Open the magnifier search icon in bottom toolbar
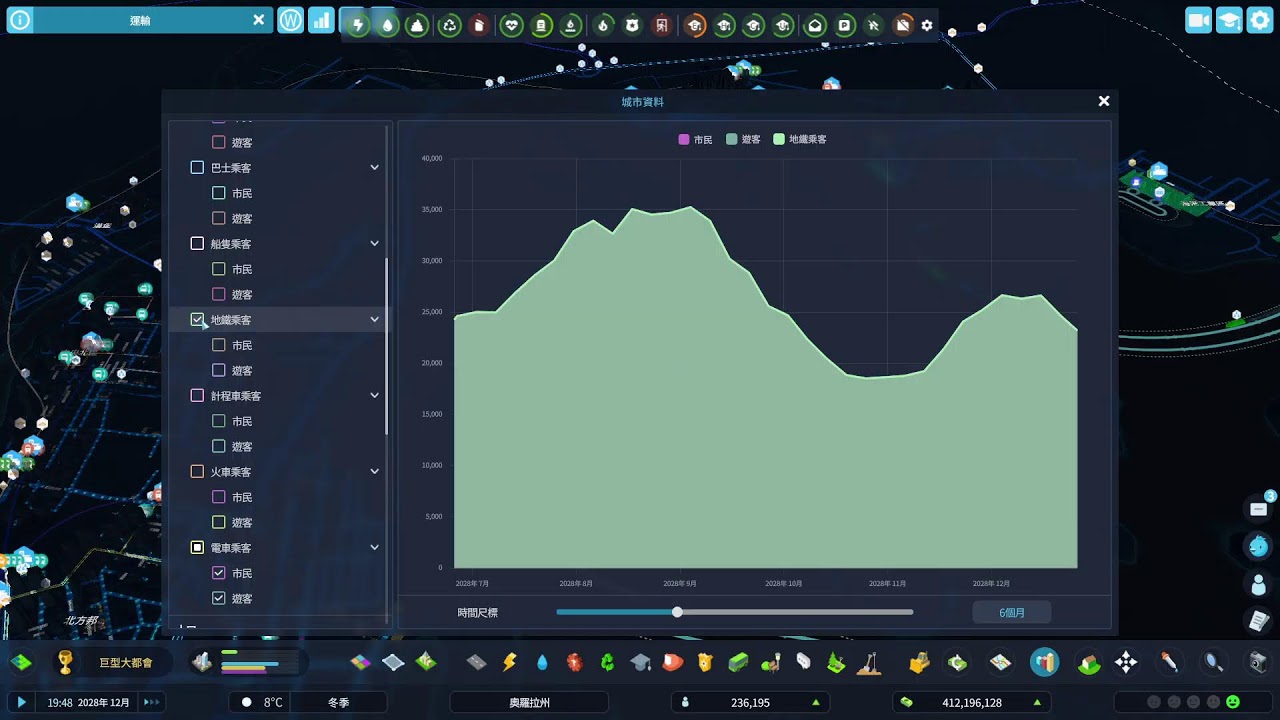 (1213, 662)
